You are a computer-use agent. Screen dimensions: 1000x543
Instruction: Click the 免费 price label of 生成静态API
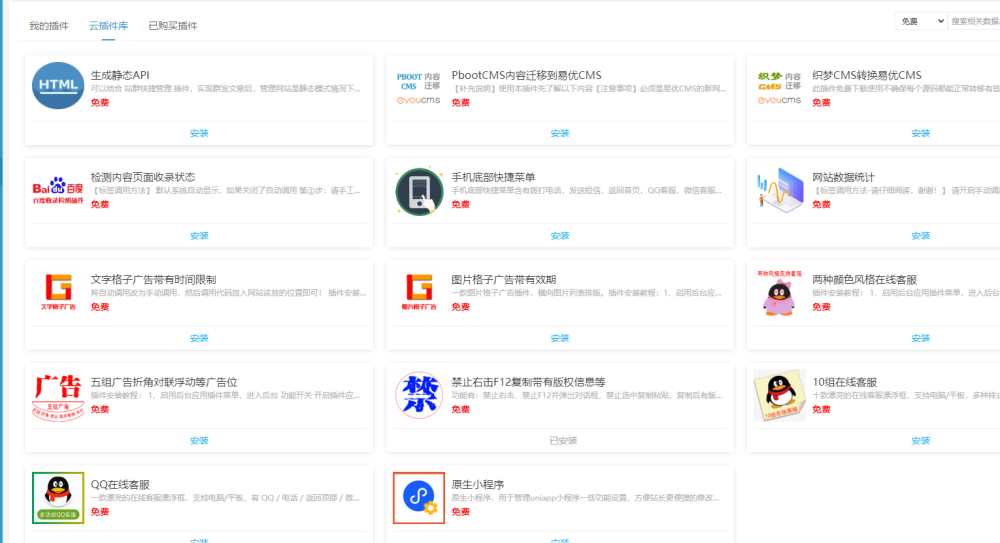99,103
